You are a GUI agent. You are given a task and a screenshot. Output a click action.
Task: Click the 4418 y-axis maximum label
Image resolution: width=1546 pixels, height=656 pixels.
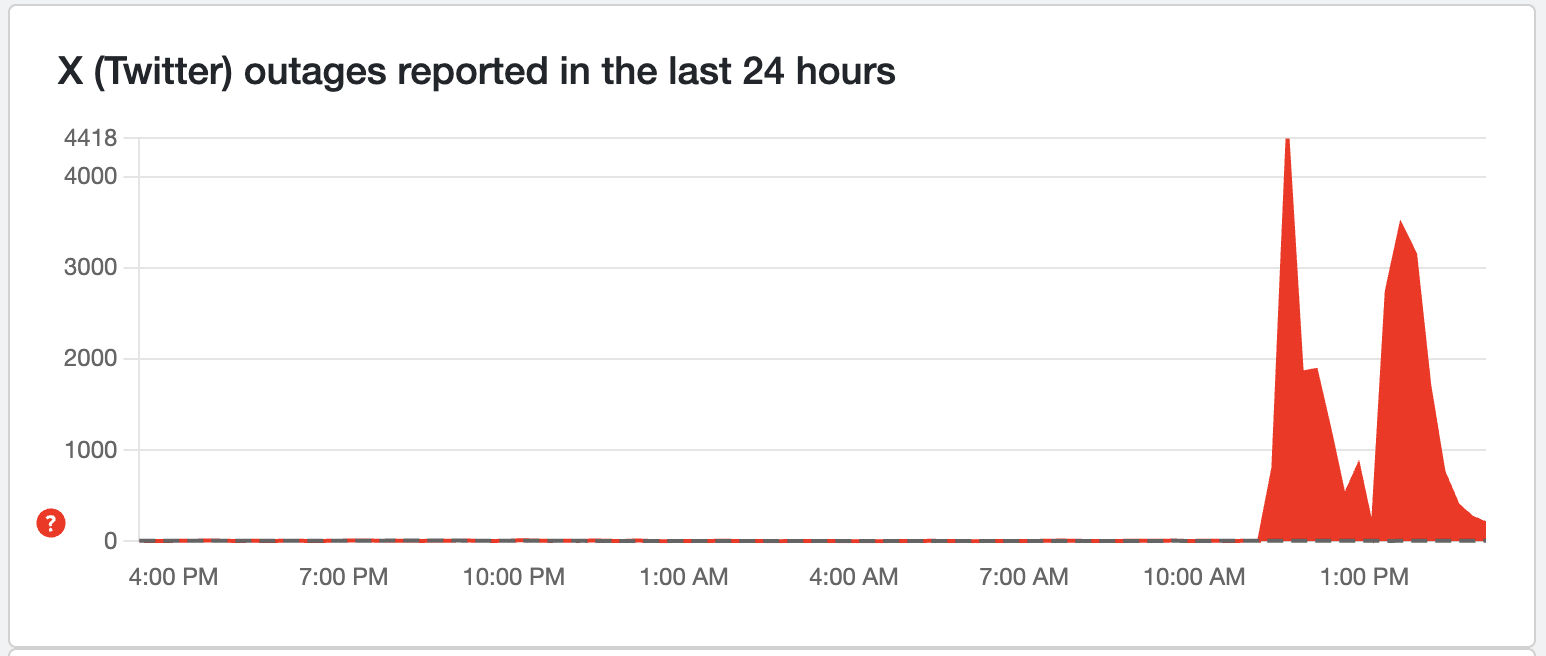click(90, 139)
